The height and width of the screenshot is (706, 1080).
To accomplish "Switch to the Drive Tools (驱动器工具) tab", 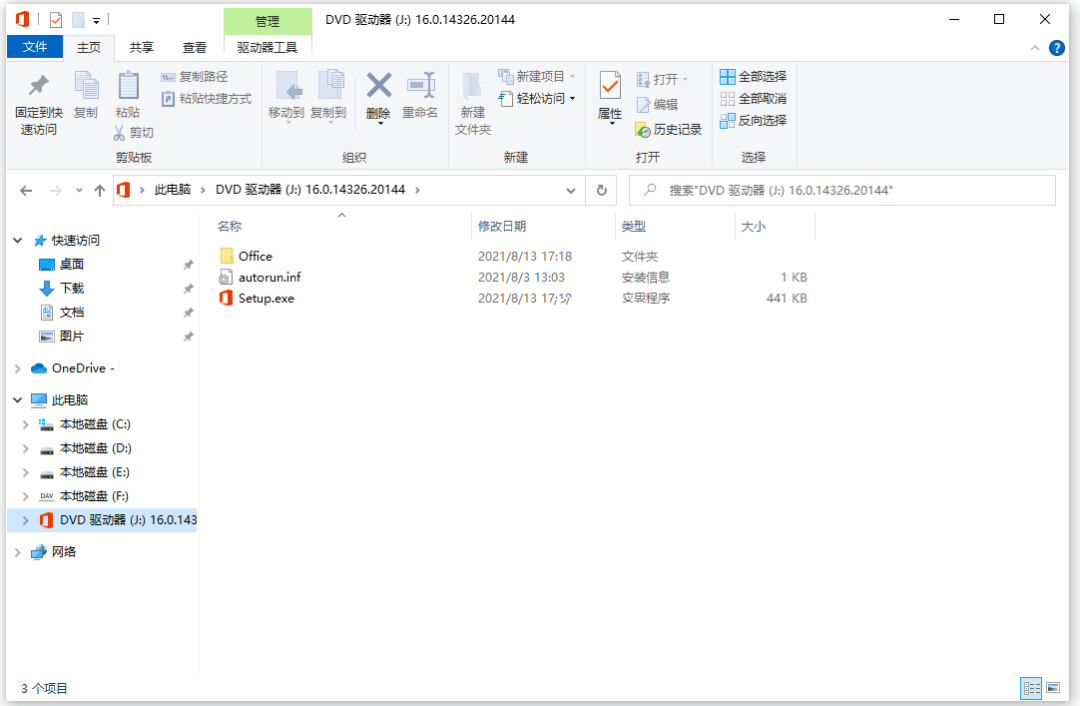I will click(x=267, y=47).
